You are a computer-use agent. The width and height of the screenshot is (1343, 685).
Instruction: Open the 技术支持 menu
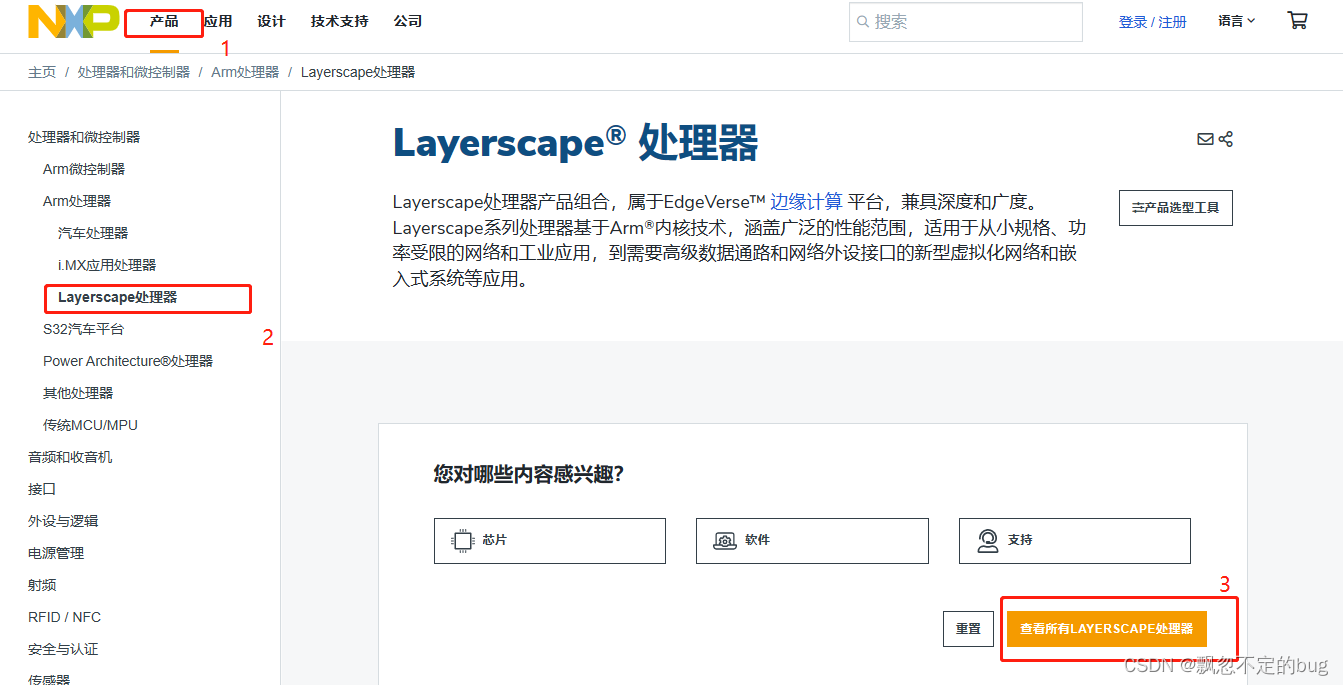pyautogui.click(x=339, y=20)
